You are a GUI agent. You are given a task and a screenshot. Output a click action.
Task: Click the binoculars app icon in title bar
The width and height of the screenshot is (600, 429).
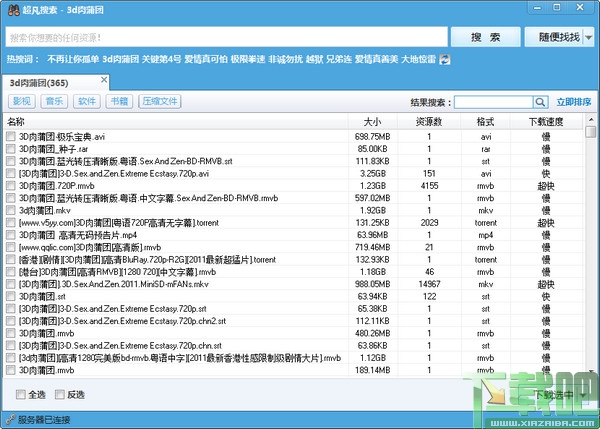tap(13, 10)
